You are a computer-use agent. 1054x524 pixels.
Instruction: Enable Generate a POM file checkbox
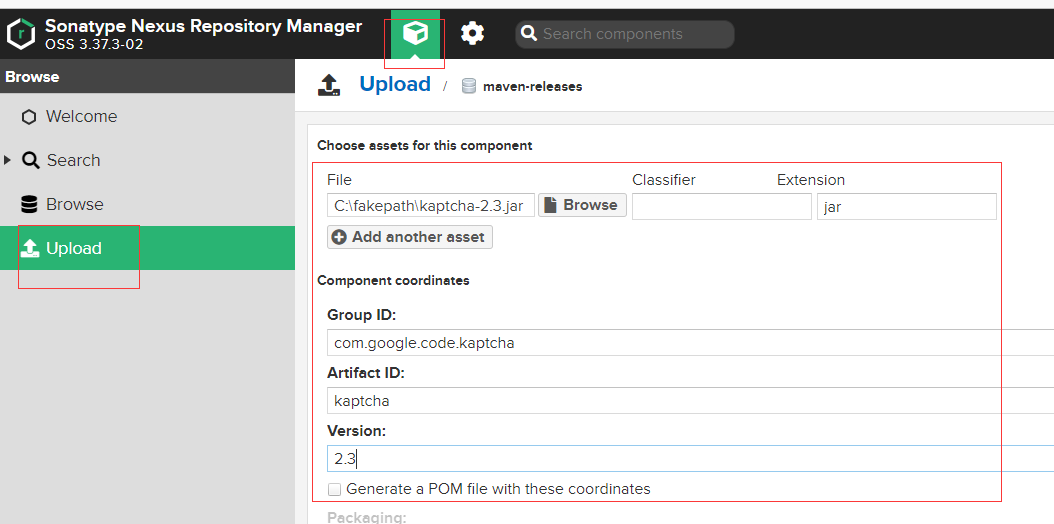[x=335, y=489]
